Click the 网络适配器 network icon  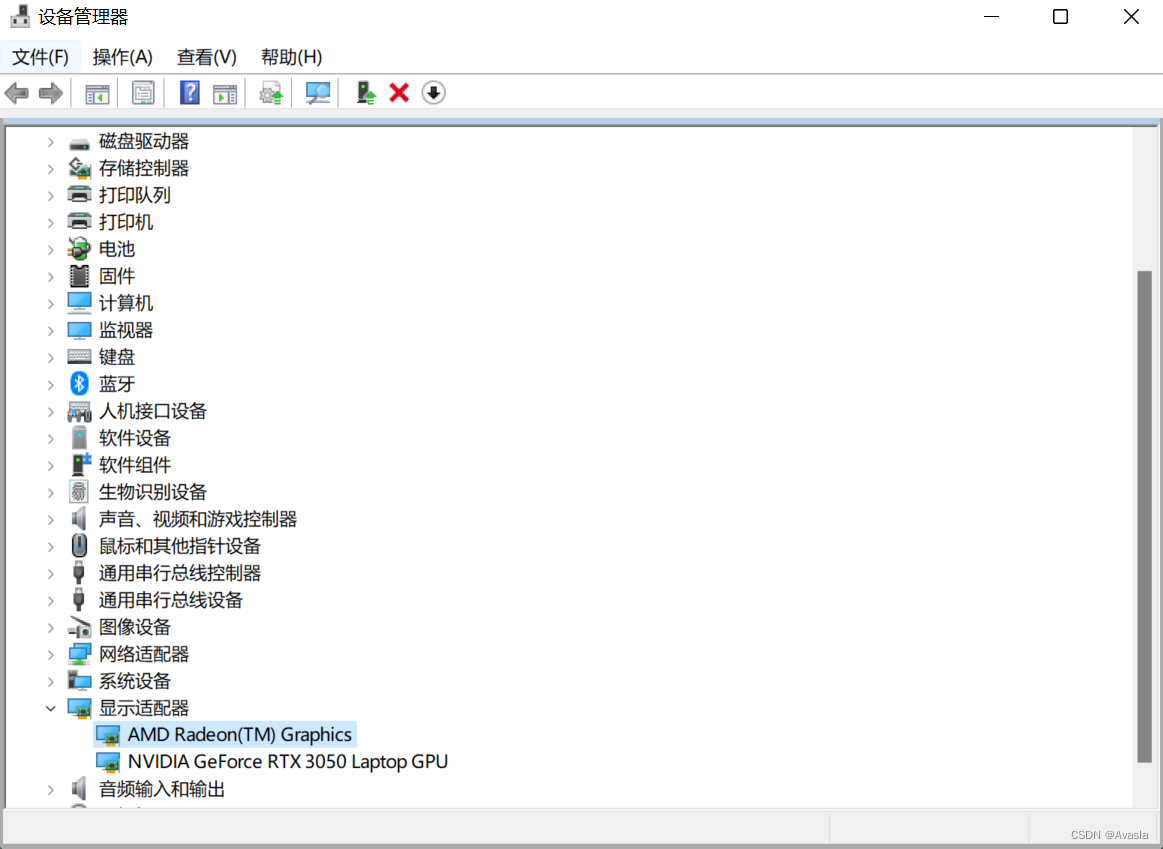79,654
